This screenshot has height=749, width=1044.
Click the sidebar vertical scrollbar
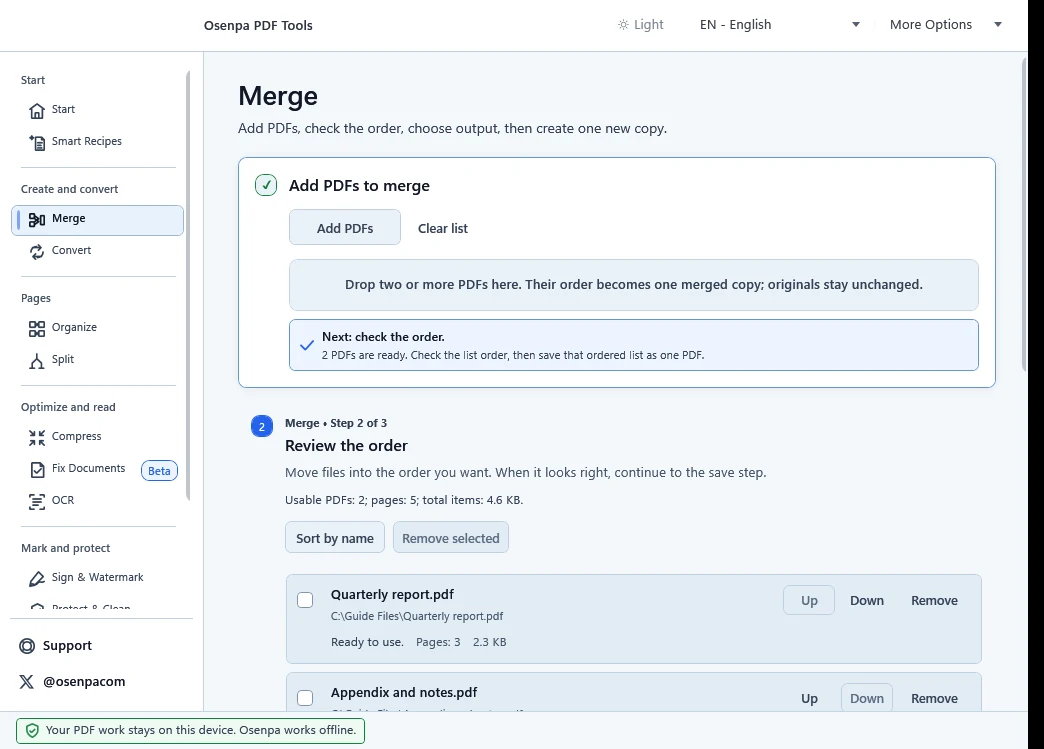188,285
